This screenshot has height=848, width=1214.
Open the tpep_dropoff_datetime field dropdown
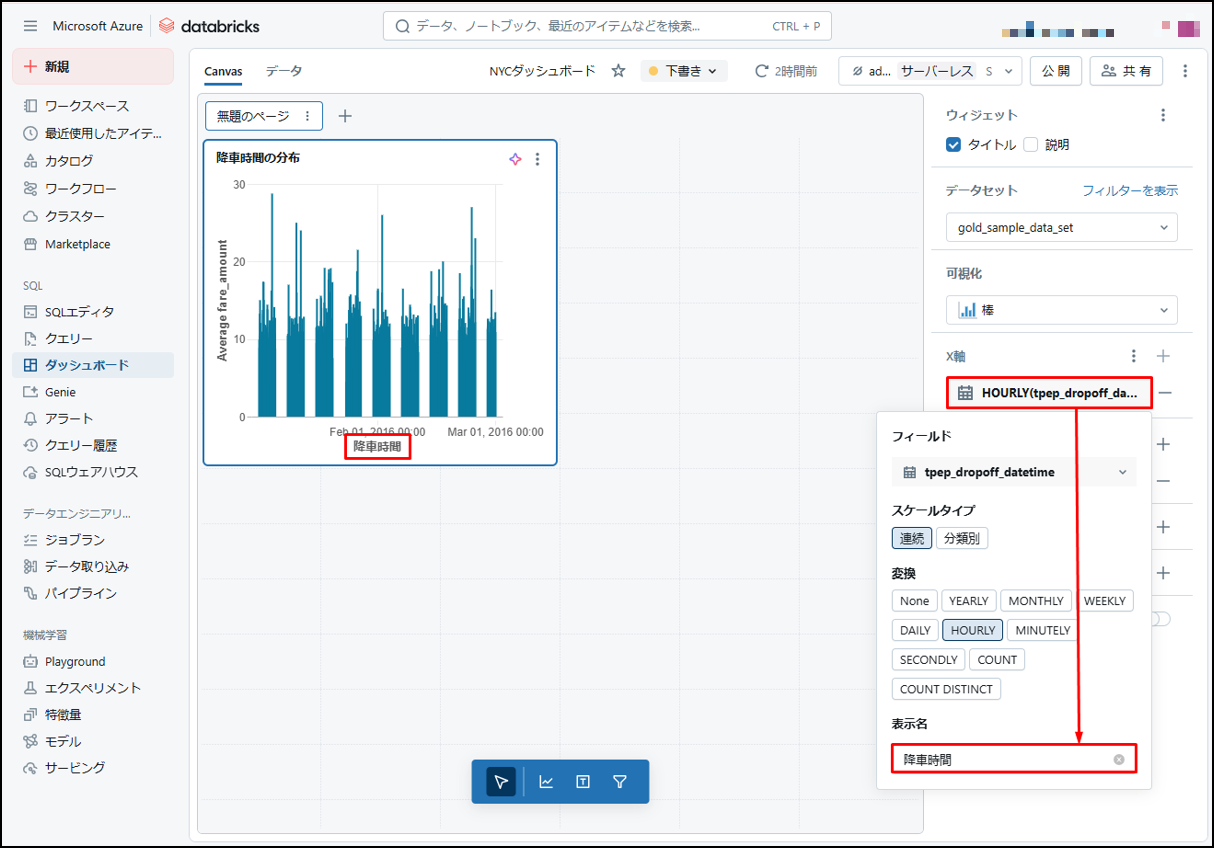point(1013,472)
